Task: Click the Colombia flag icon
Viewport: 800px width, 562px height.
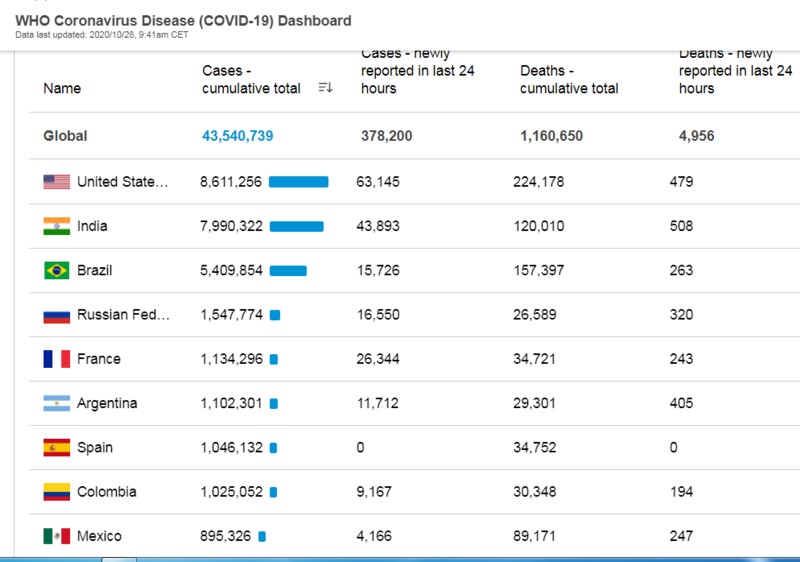Action: click(57, 492)
